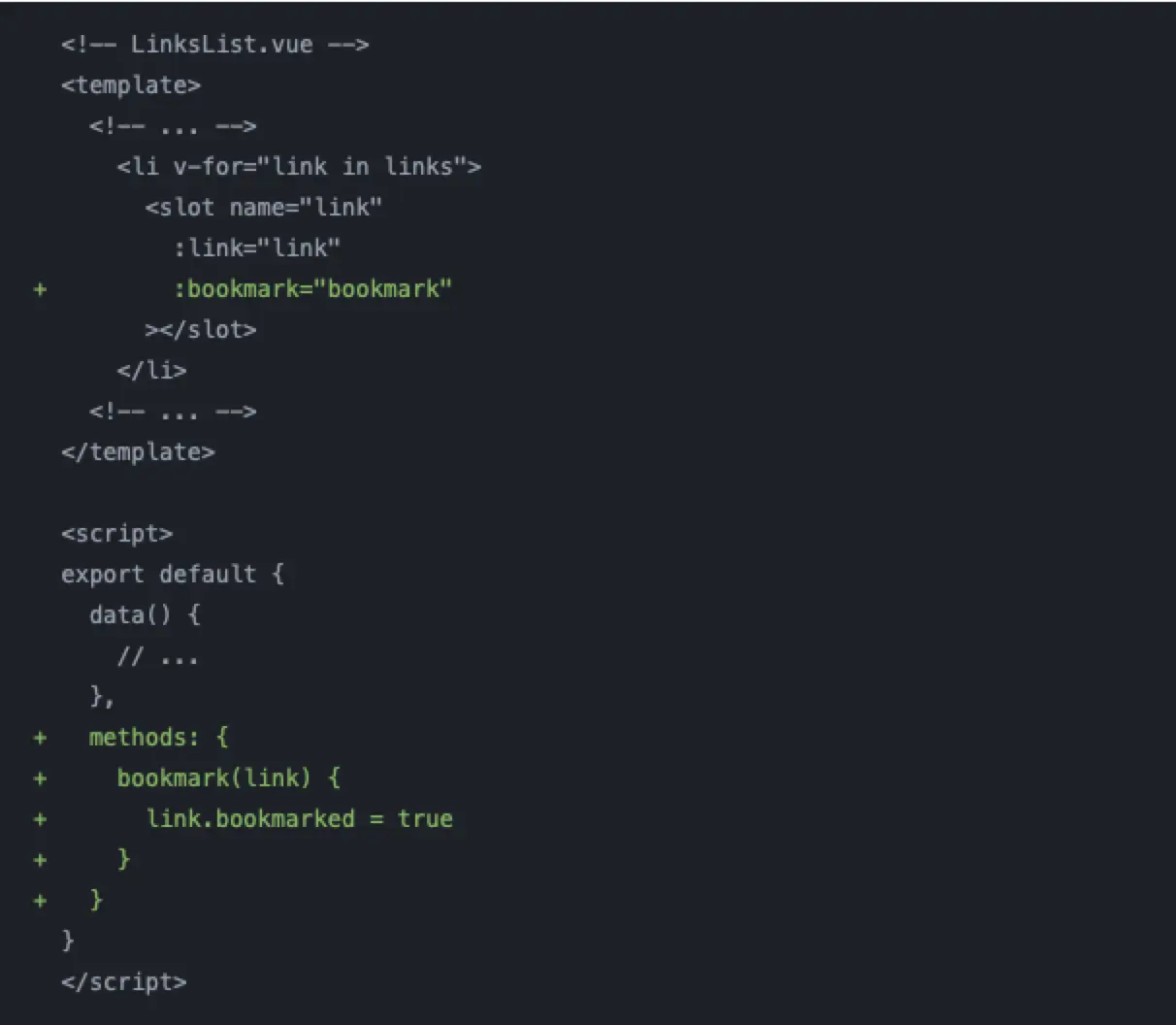
Task: Click the closing li tag
Action: (x=151, y=371)
